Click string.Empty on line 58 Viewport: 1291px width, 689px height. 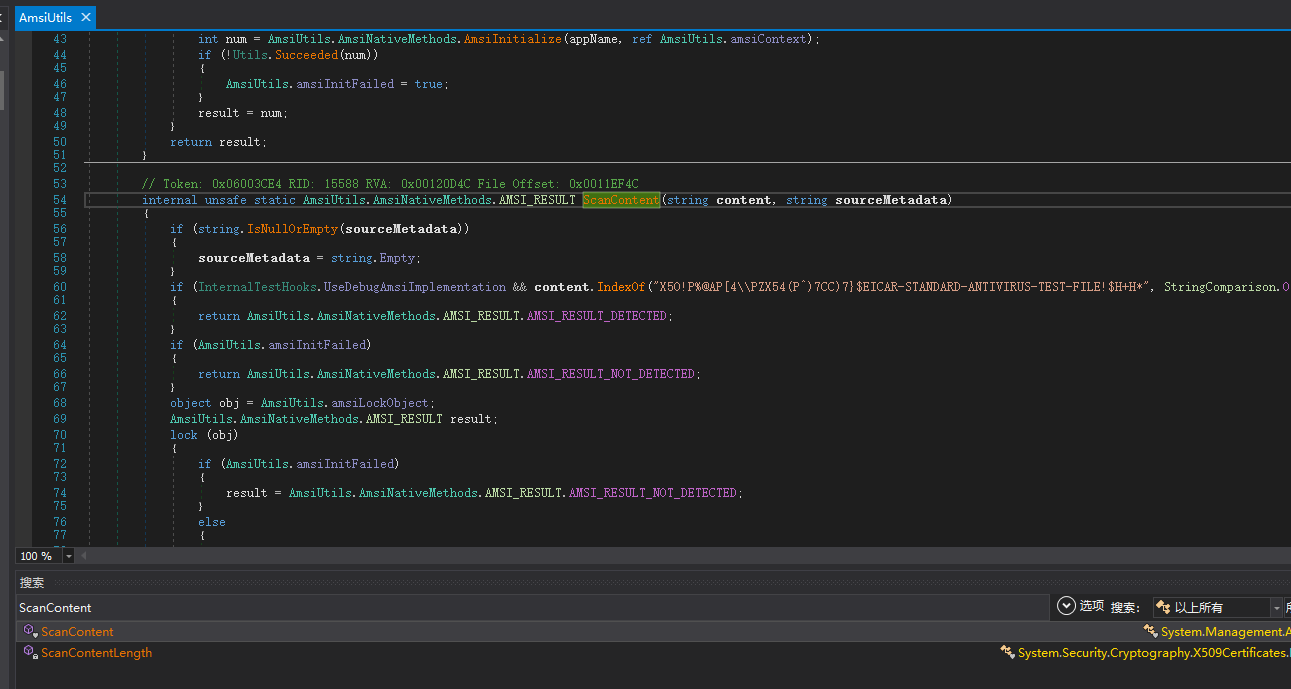[x=373, y=258]
